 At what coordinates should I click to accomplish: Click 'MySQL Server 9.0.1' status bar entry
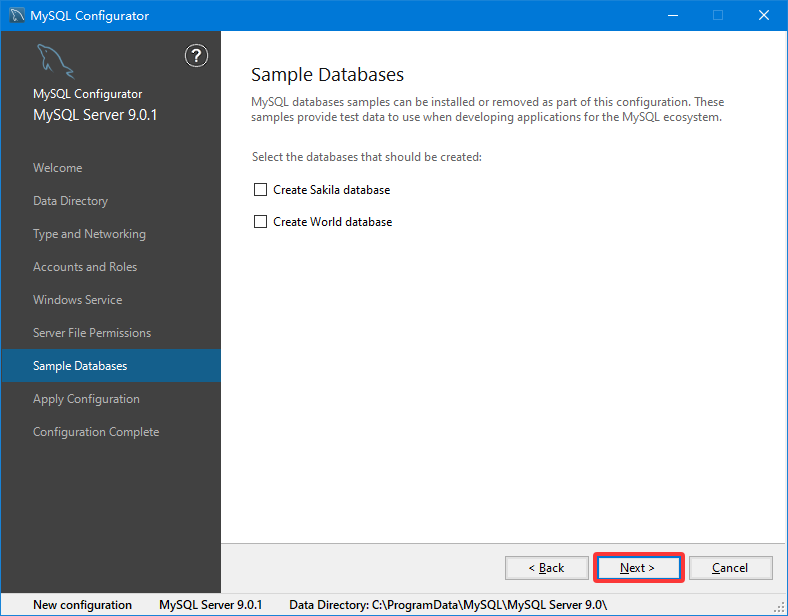click(211, 604)
